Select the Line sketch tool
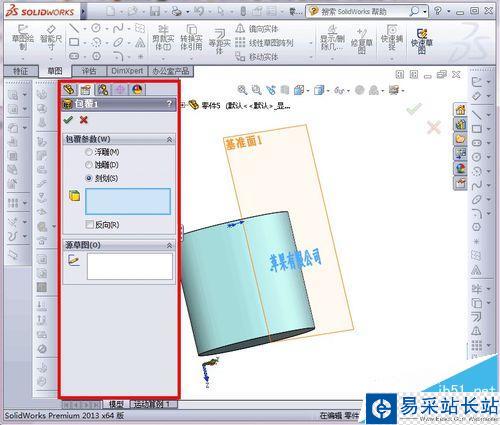Image resolution: width=500 pixels, height=425 pixels. point(73,28)
